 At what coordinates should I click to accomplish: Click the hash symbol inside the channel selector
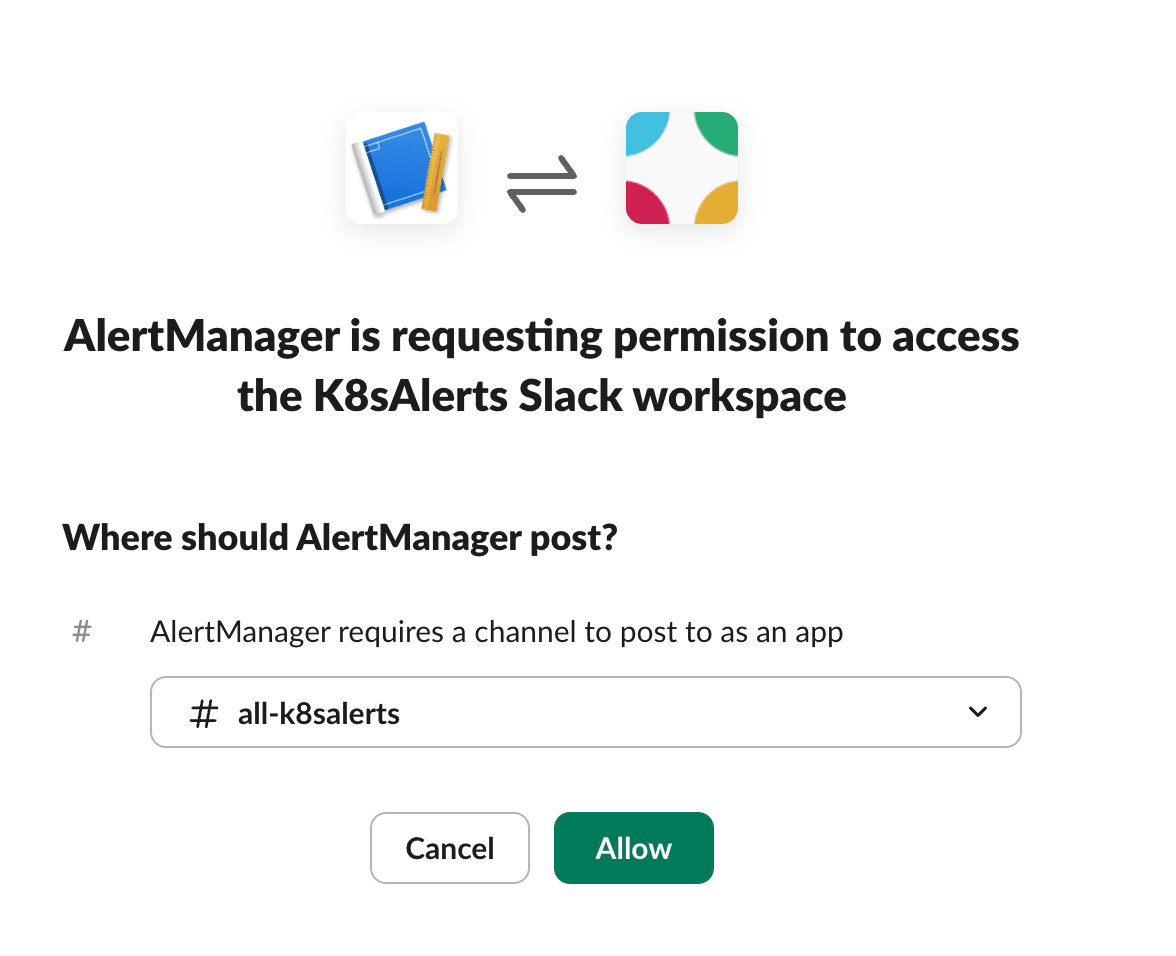point(203,712)
